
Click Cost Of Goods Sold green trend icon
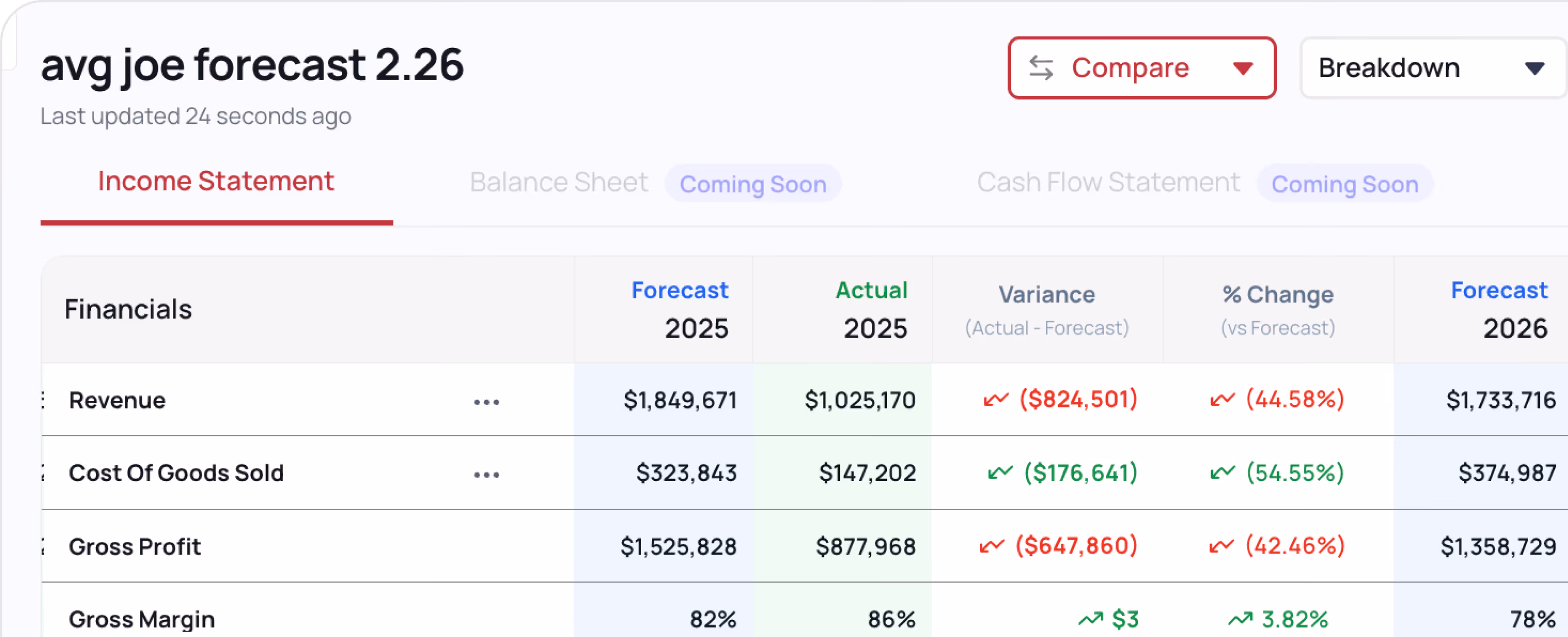point(1000,473)
